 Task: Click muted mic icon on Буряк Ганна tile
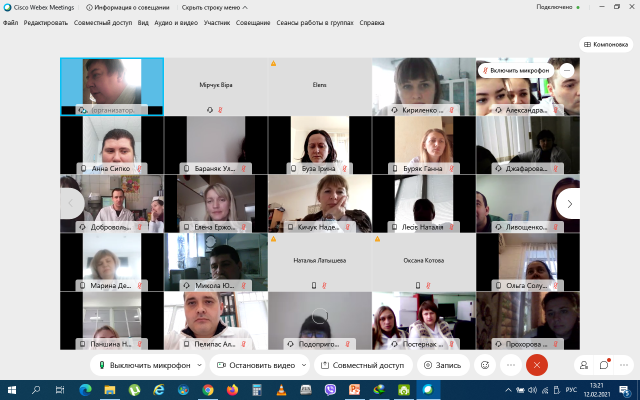451,169
